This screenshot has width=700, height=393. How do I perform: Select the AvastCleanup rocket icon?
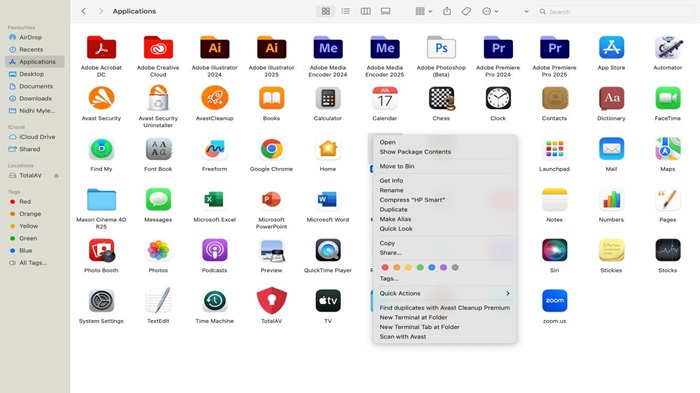pos(215,98)
